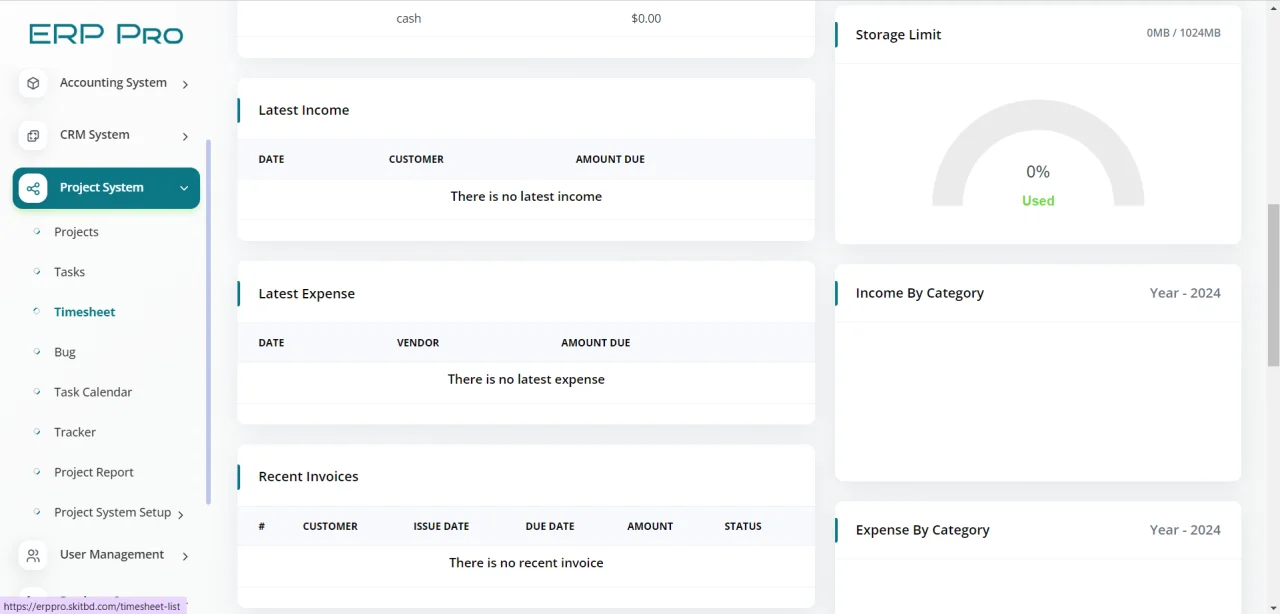Select the Project System menu item

click(x=106, y=188)
